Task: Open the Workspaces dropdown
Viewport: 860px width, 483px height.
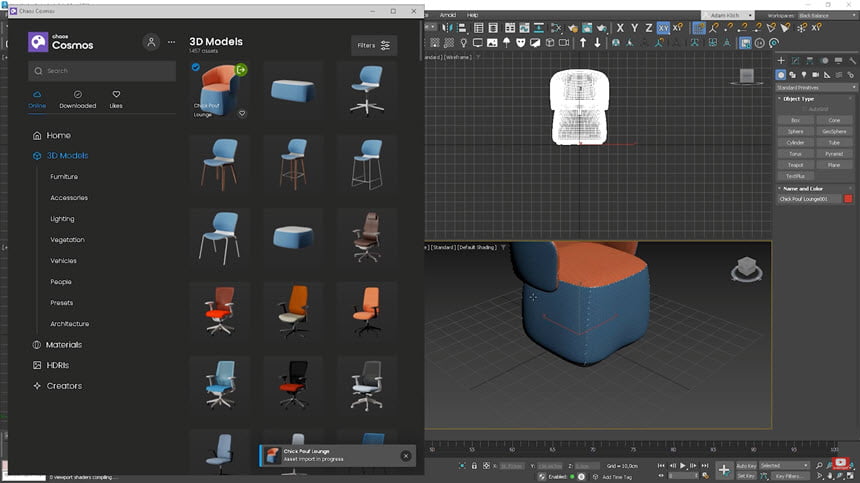Action: [827, 15]
